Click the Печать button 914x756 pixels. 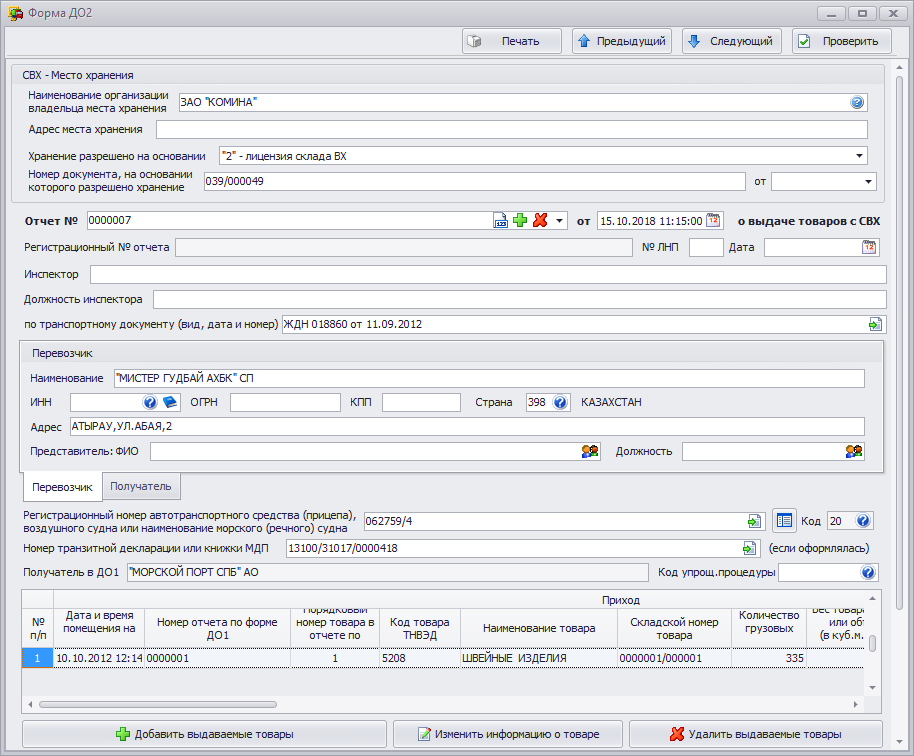[x=512, y=41]
